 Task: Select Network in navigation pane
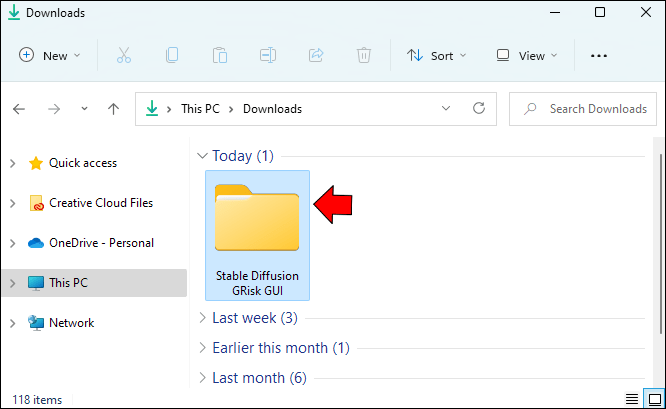[71, 323]
